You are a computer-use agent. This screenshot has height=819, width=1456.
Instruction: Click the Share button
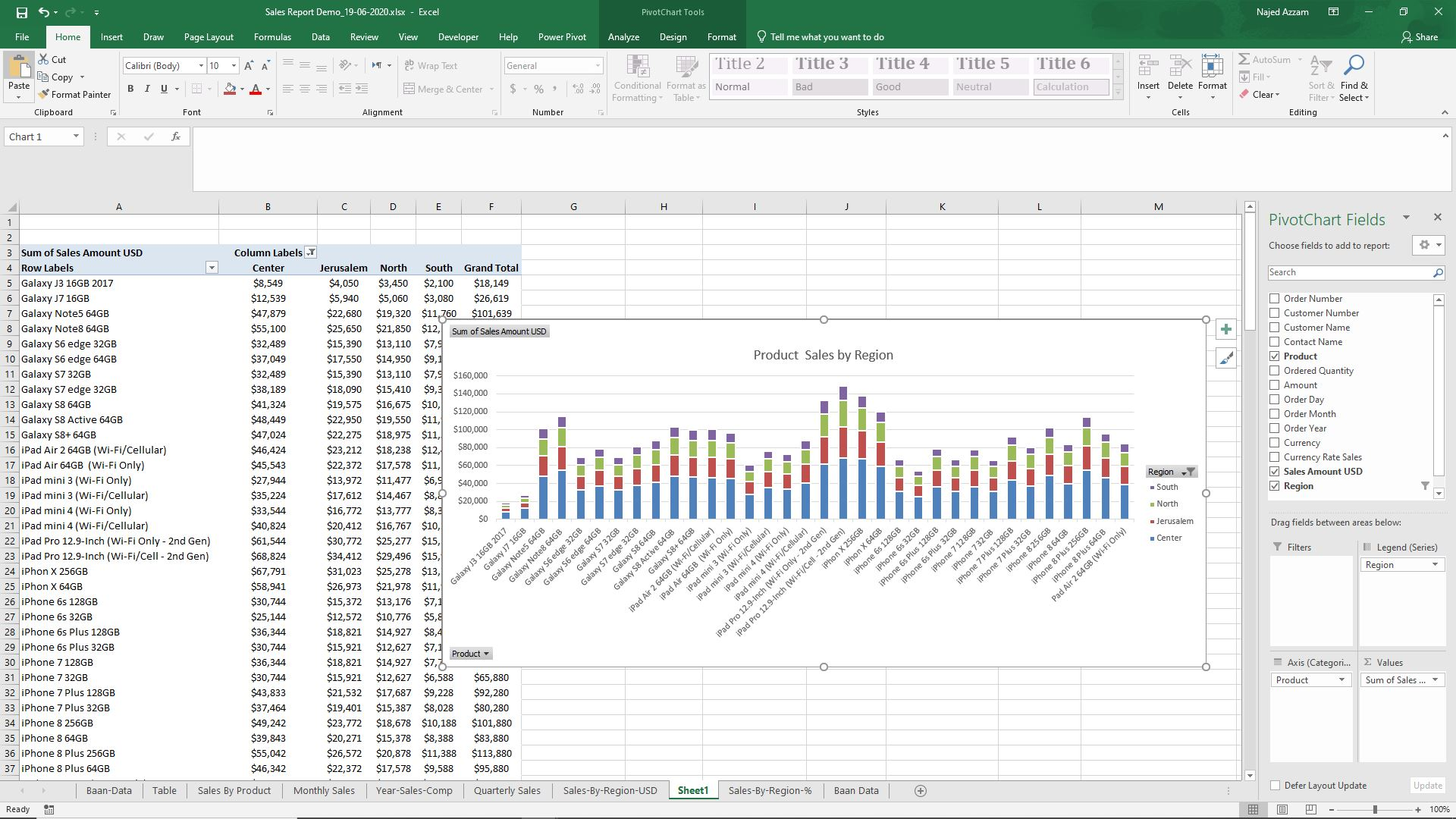click(x=1420, y=36)
